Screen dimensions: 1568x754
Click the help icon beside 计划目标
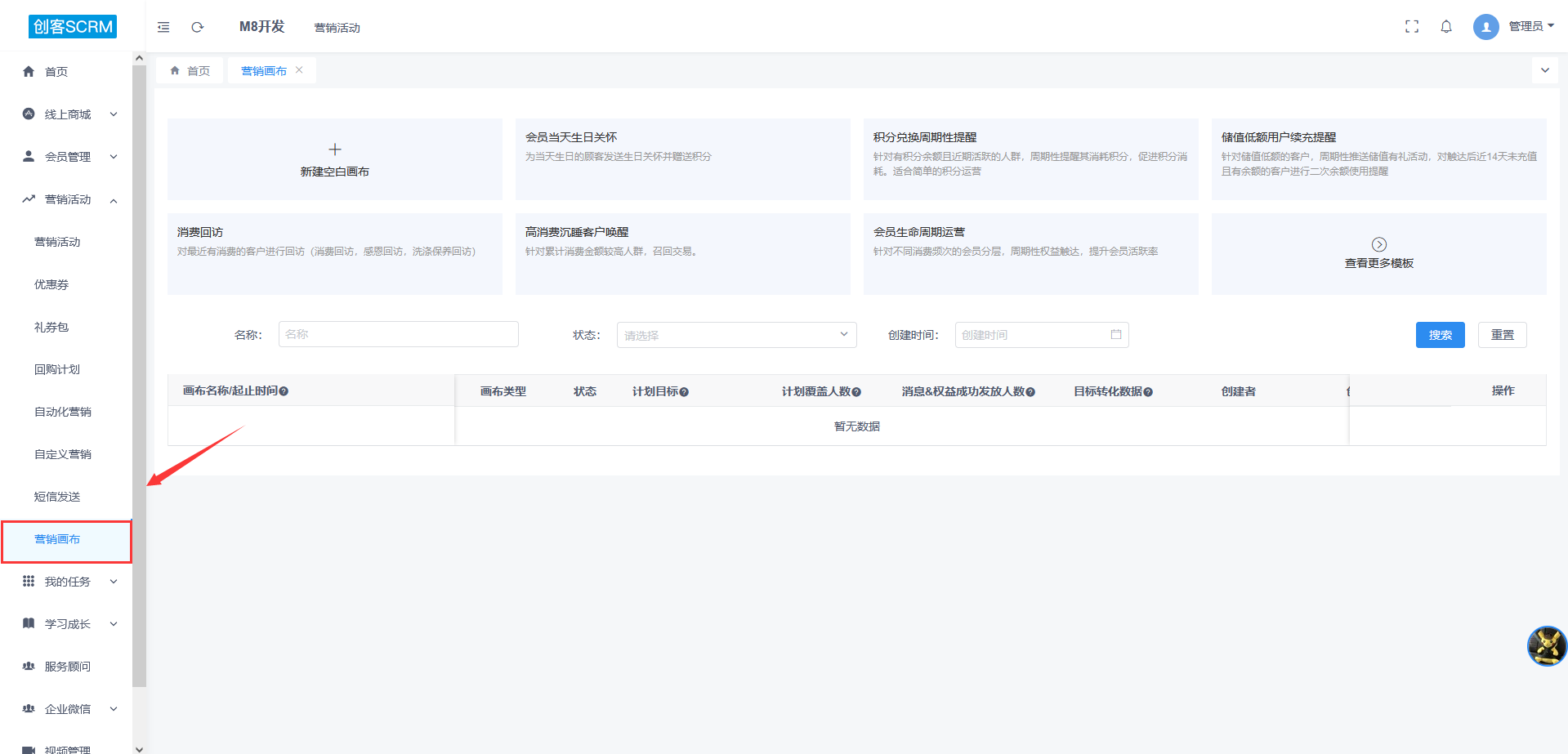click(x=684, y=392)
